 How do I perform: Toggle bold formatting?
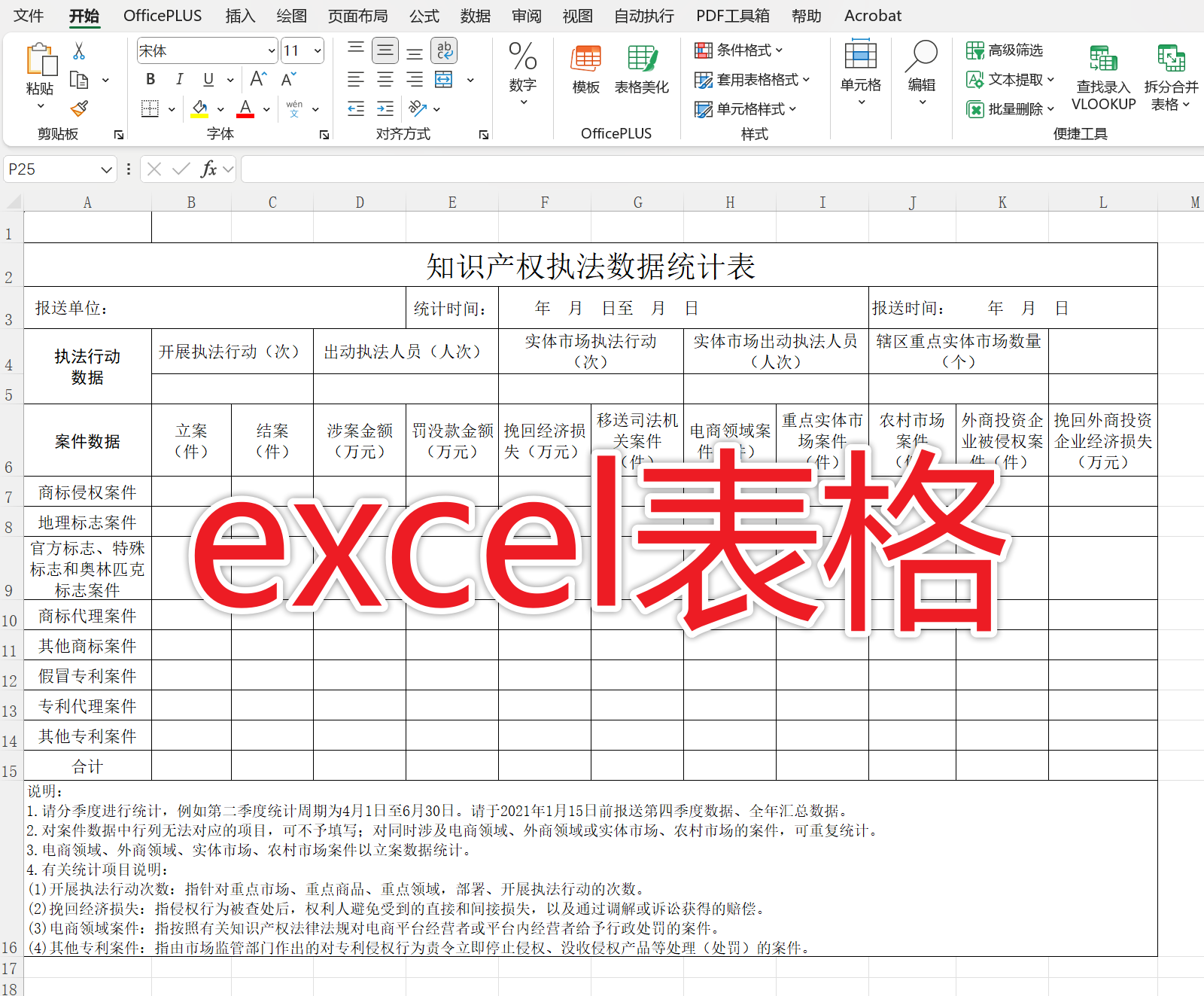150,79
